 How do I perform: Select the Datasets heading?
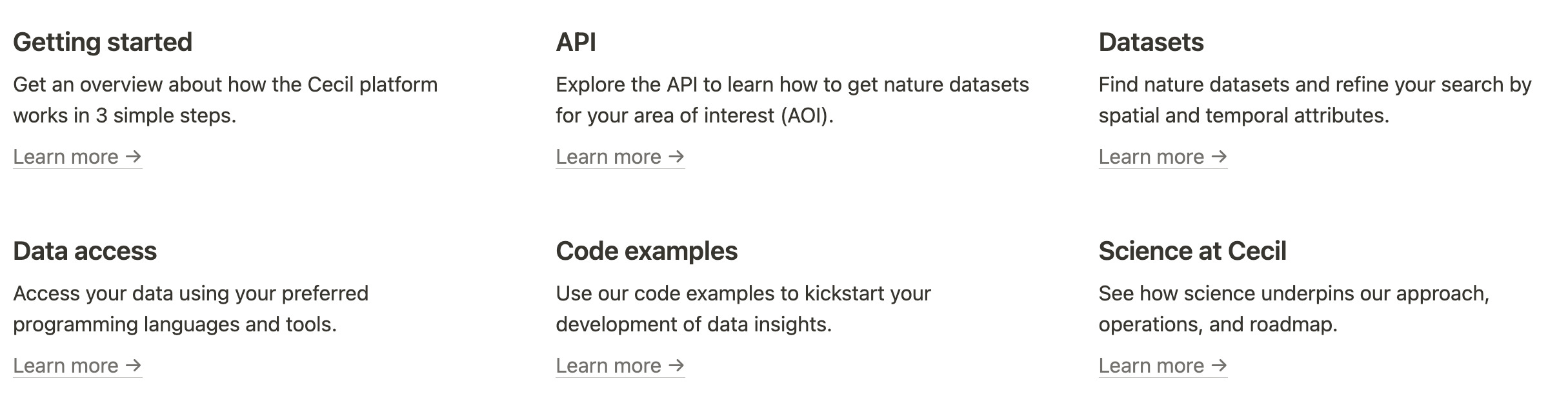pos(1151,41)
